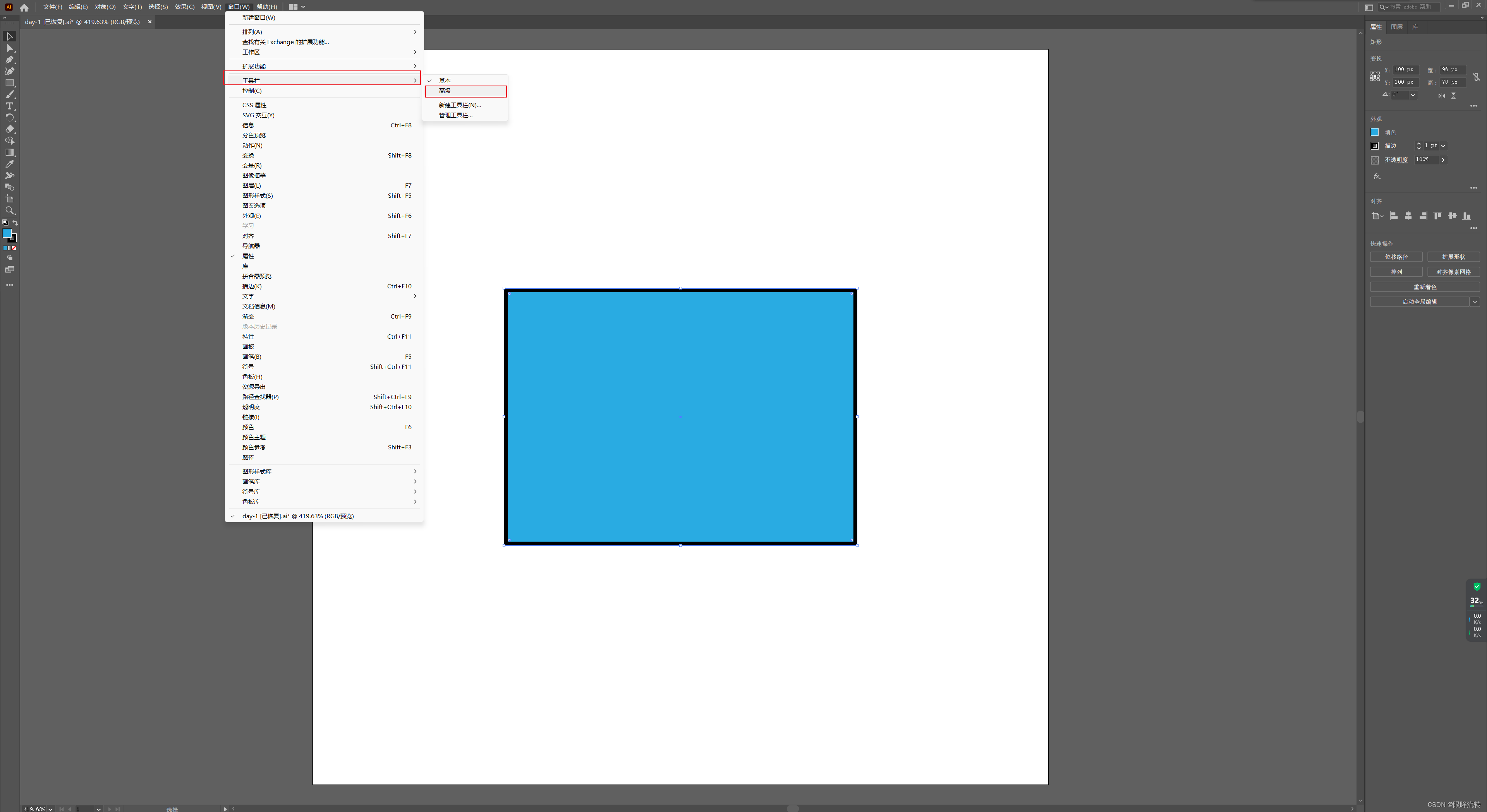
Task: Toggle flip horizontal in Transform section
Action: [x=1441, y=96]
